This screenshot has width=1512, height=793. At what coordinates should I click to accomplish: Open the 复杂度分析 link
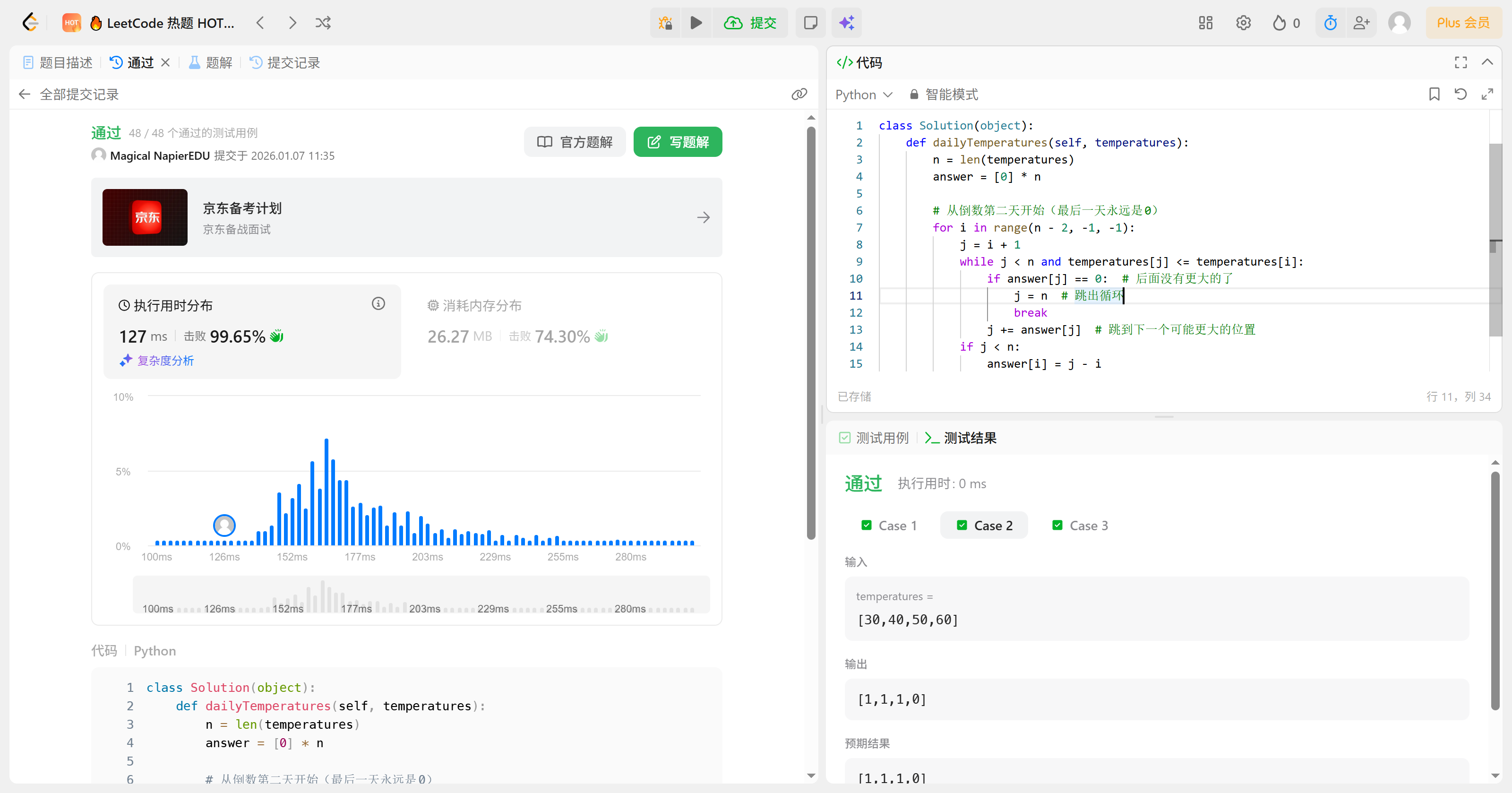(x=157, y=361)
